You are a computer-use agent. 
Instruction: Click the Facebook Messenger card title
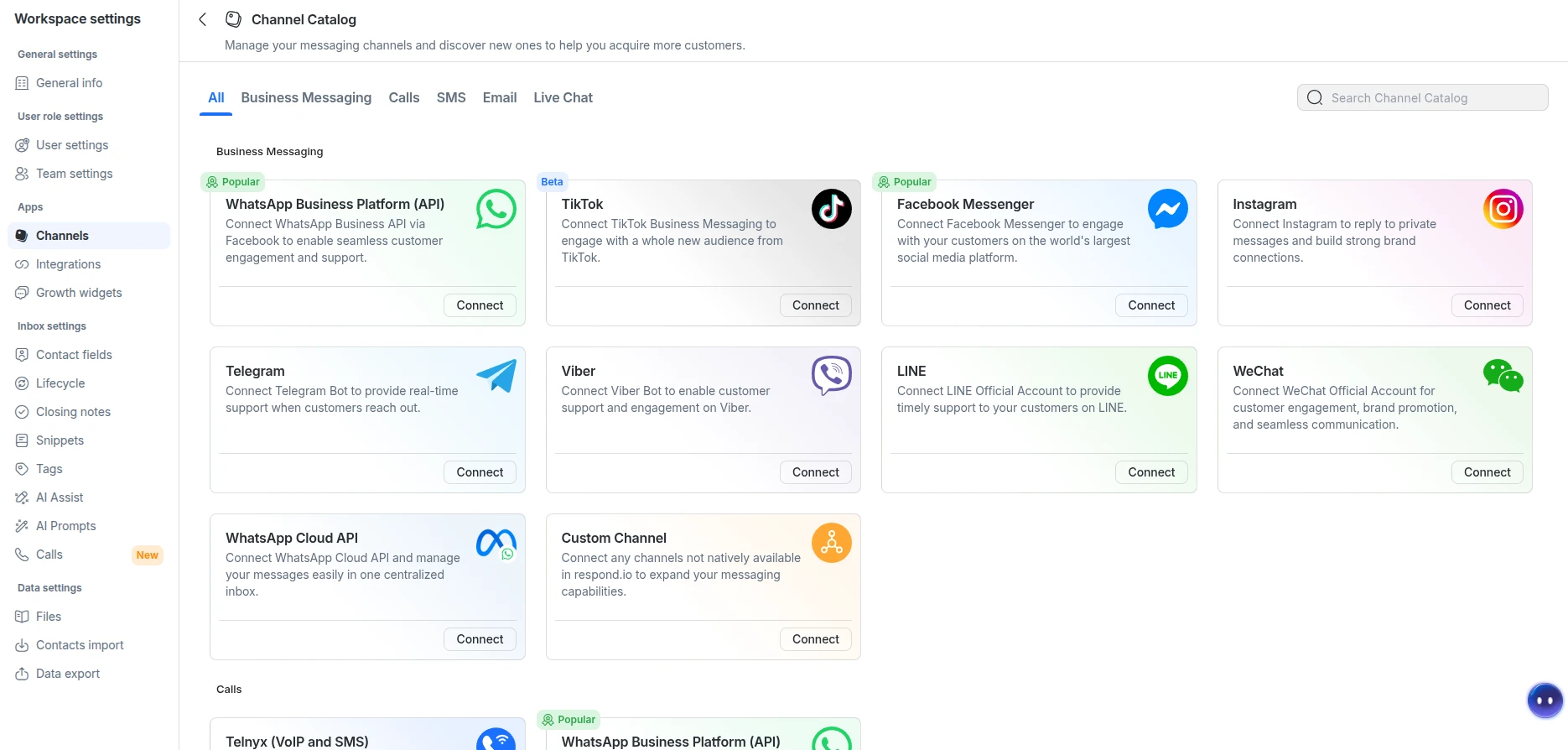click(x=965, y=204)
